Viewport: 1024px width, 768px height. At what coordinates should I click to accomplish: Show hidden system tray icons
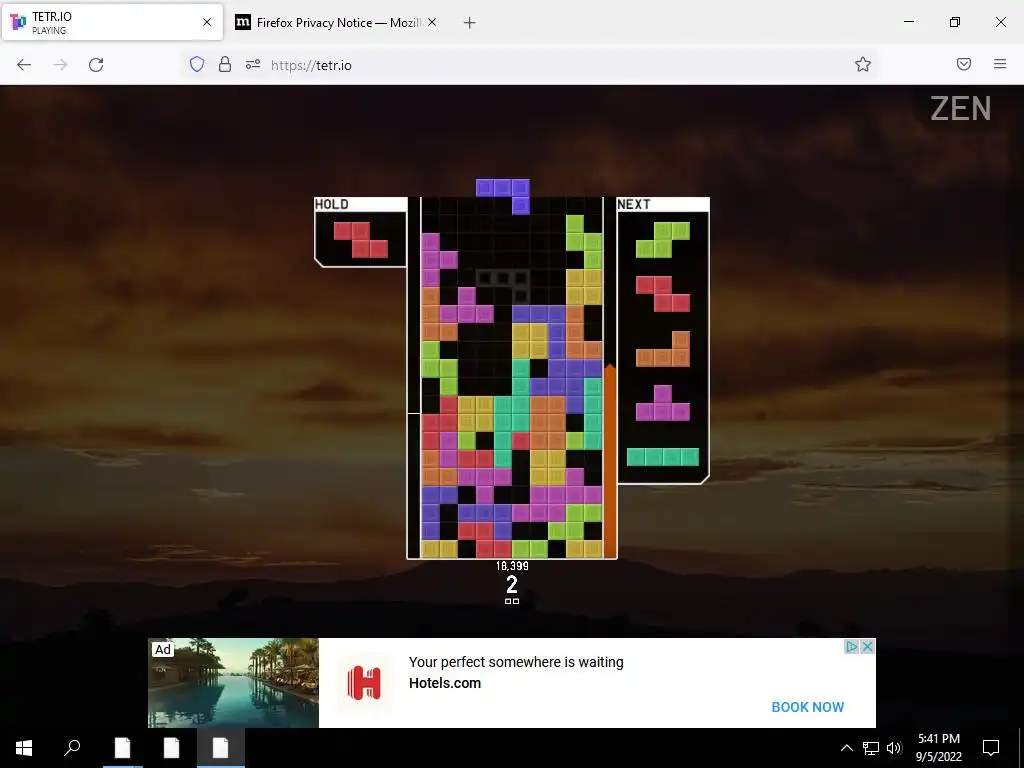tap(846, 748)
